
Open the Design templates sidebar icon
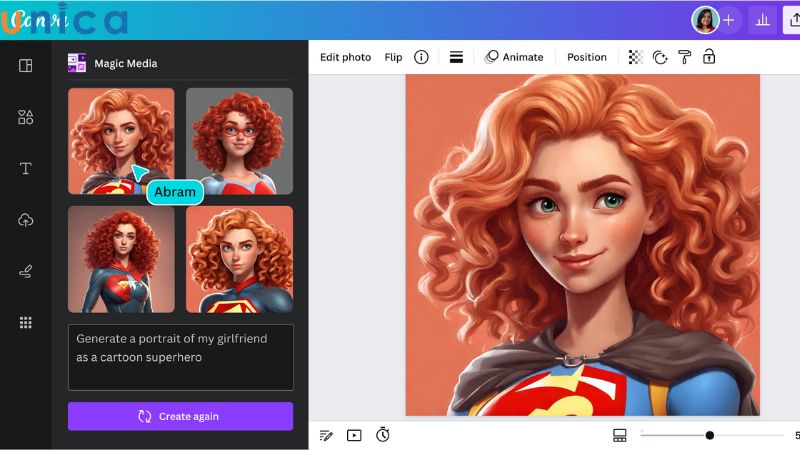[x=26, y=65]
